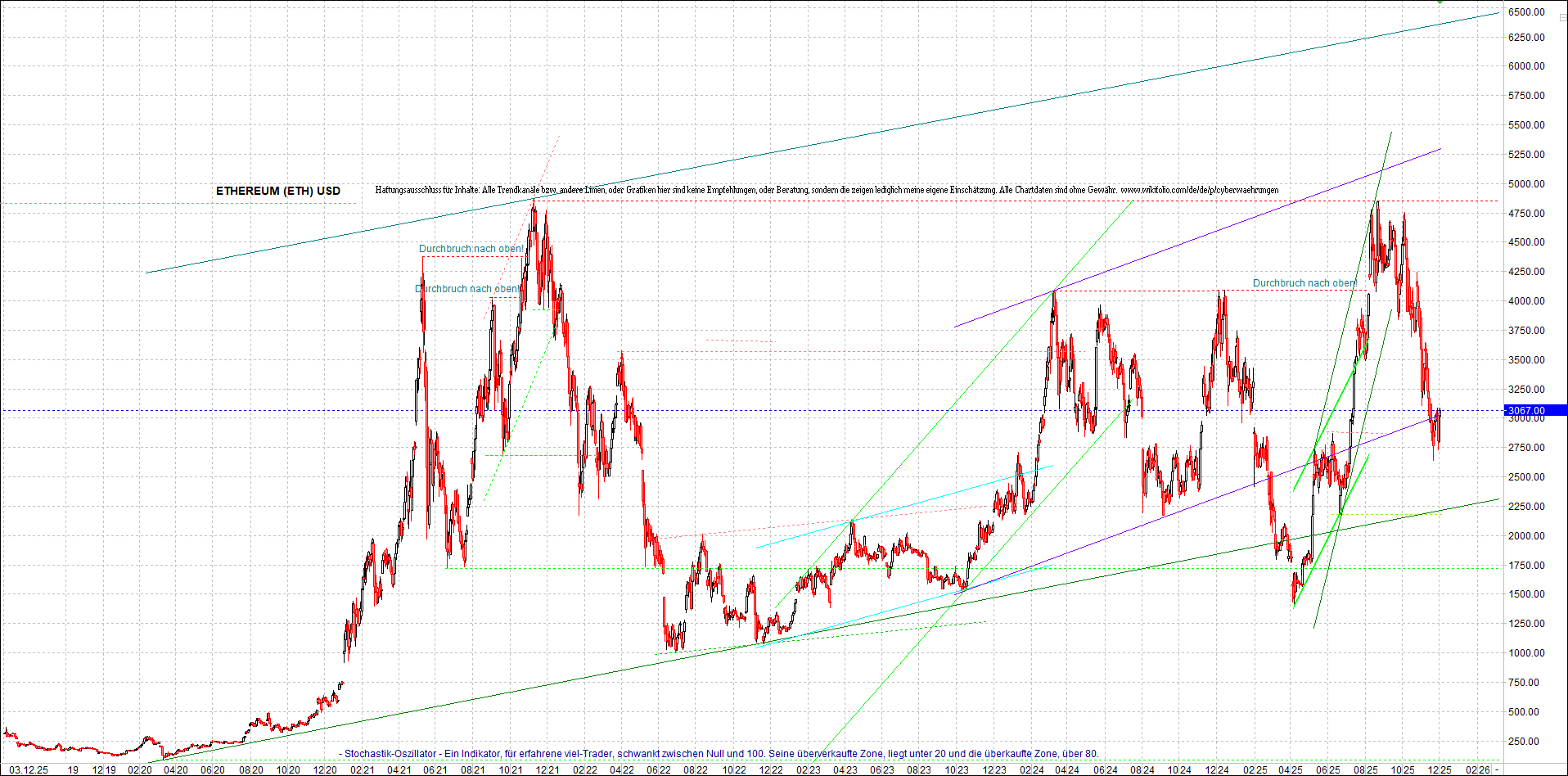Select the 03.12.25 date label on time axis

tap(30, 770)
